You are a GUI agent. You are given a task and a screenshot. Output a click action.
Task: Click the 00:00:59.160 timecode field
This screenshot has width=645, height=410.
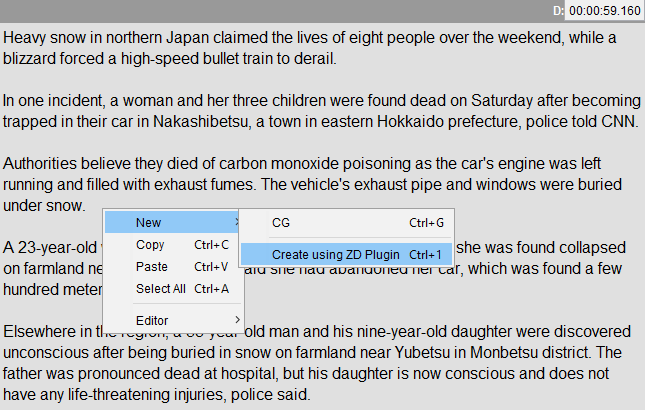click(x=605, y=11)
